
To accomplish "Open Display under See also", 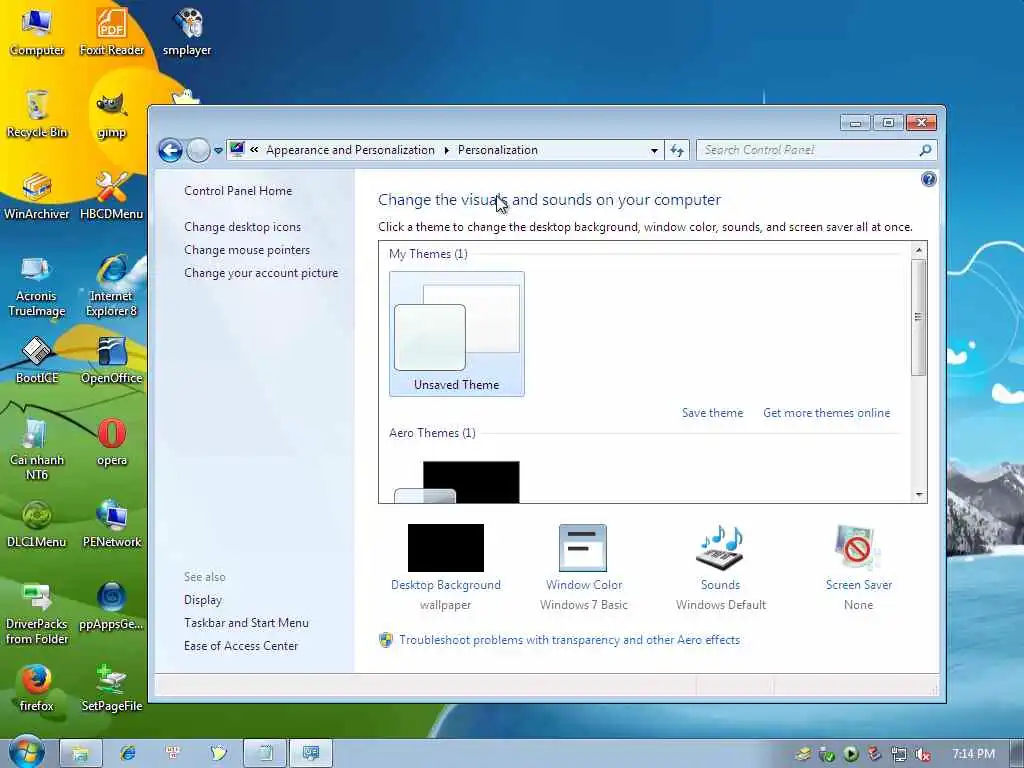I will coord(202,600).
